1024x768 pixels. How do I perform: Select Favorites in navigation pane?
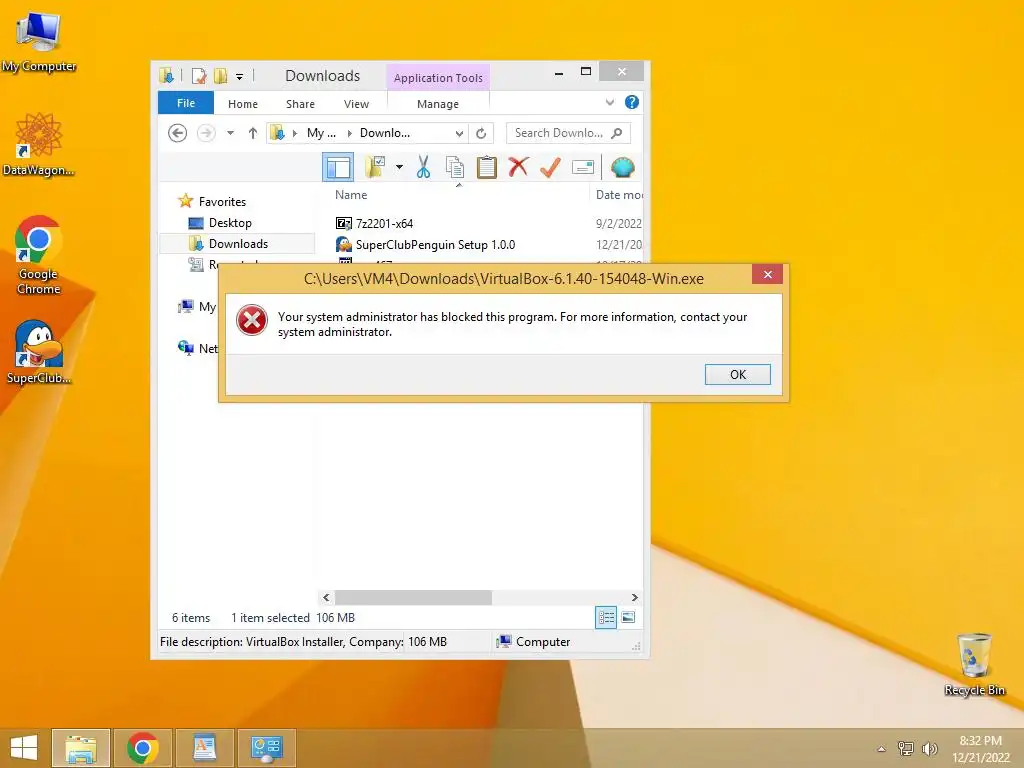pyautogui.click(x=223, y=202)
